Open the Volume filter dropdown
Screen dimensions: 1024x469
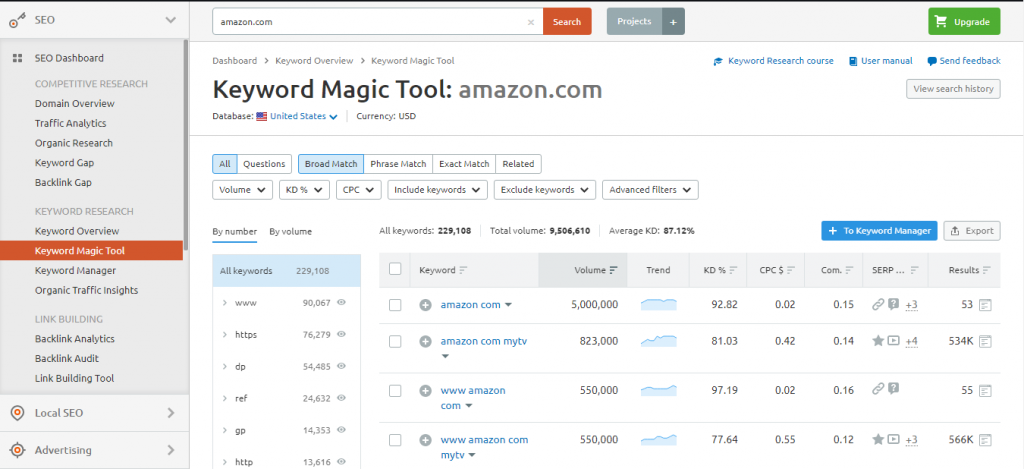(242, 190)
